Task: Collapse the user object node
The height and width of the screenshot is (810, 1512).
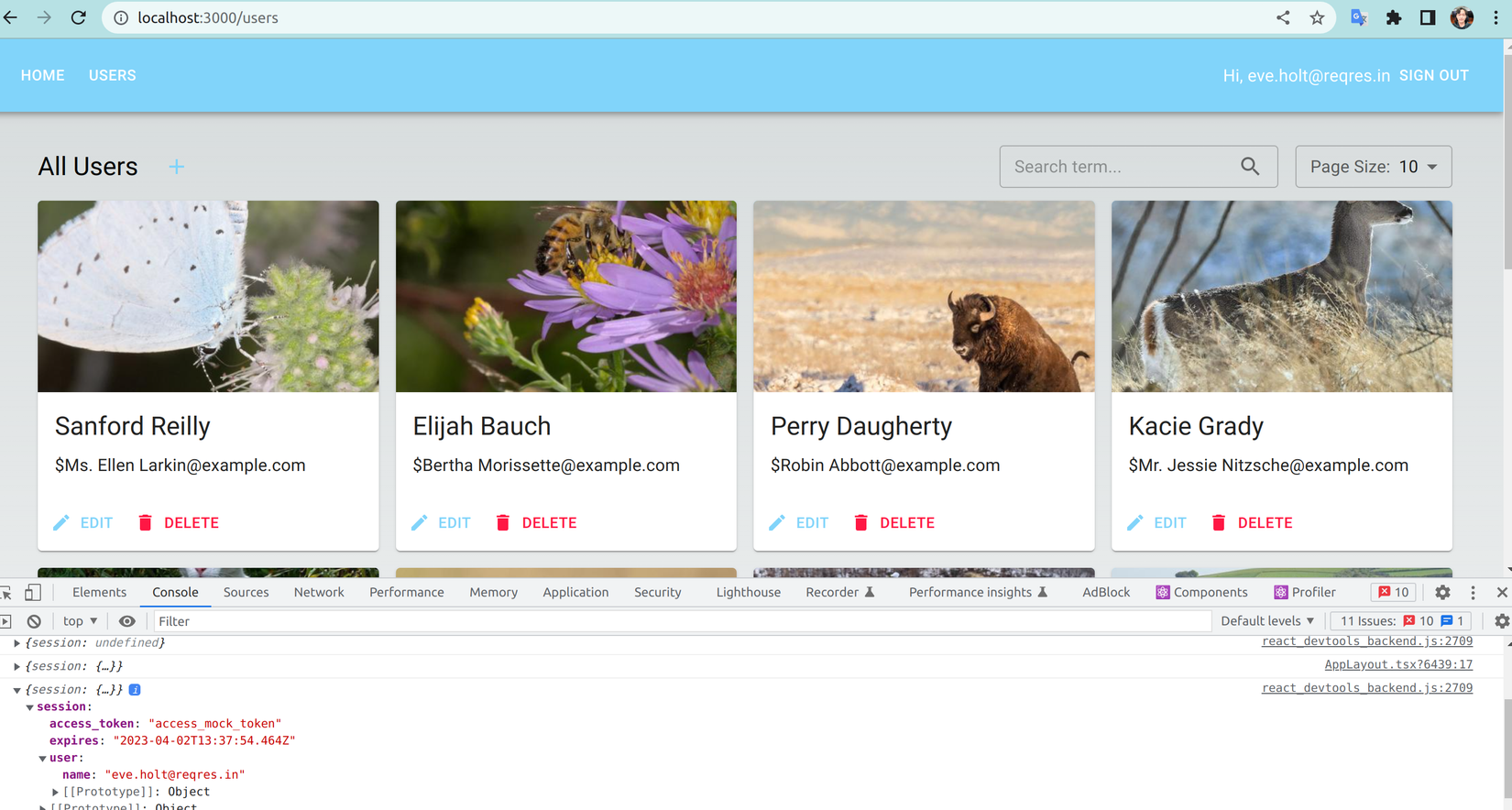Action: click(42, 759)
